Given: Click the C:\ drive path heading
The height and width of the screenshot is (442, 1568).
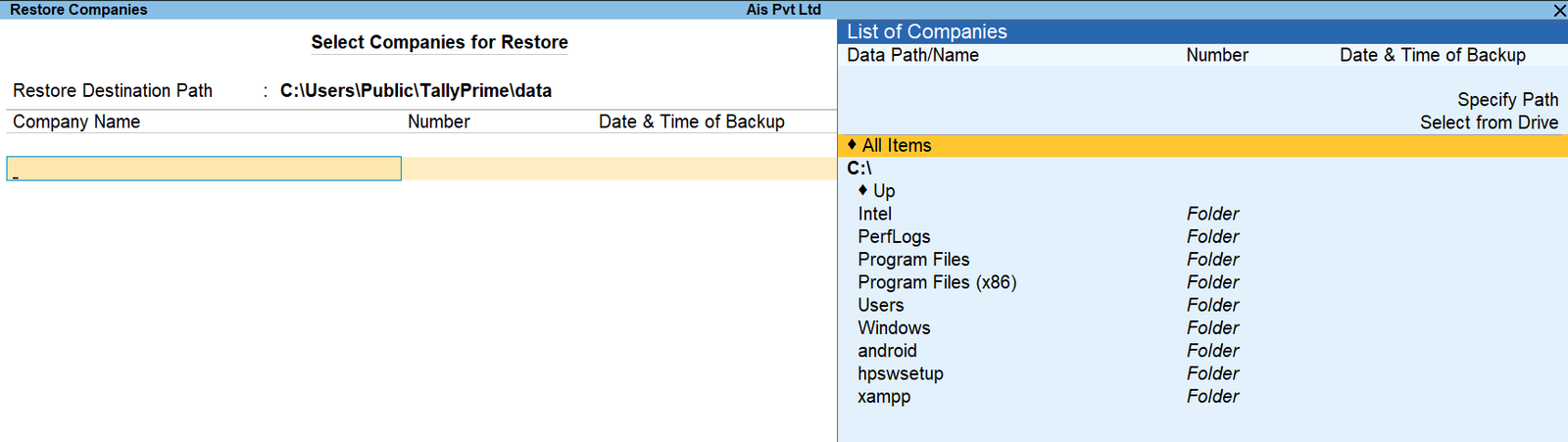Looking at the screenshot, I should click(x=859, y=169).
